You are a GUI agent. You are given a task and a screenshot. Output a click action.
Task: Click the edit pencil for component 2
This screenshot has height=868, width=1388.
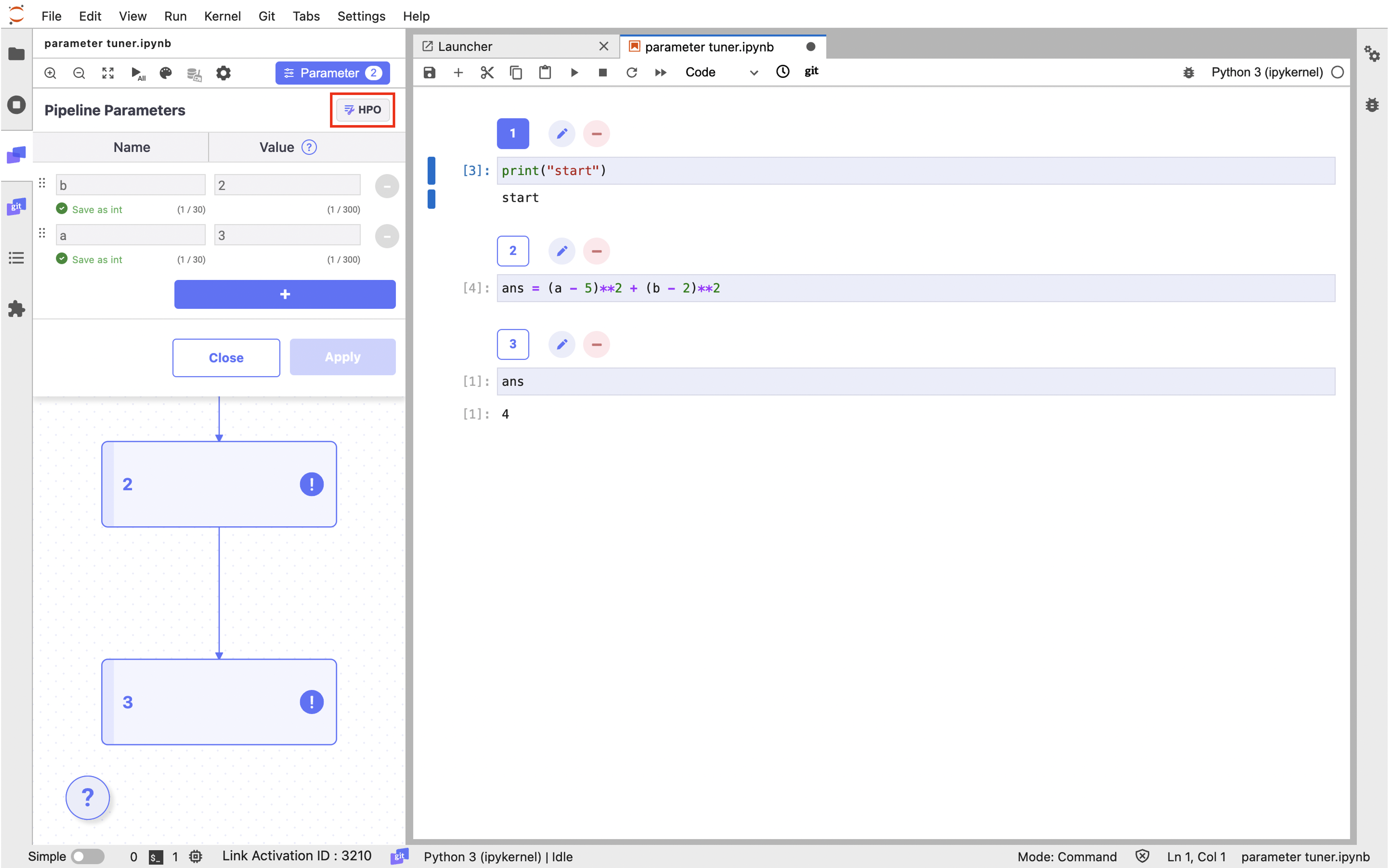coord(561,251)
